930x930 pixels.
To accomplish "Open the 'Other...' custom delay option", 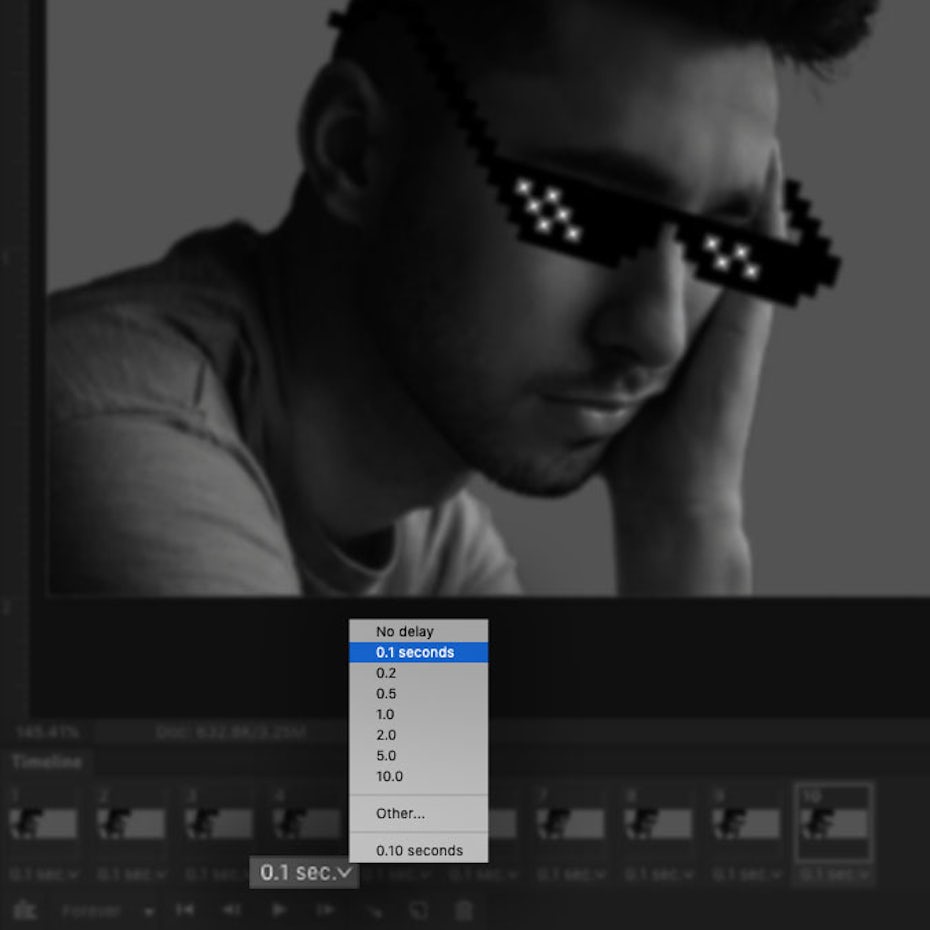I will click(x=400, y=814).
